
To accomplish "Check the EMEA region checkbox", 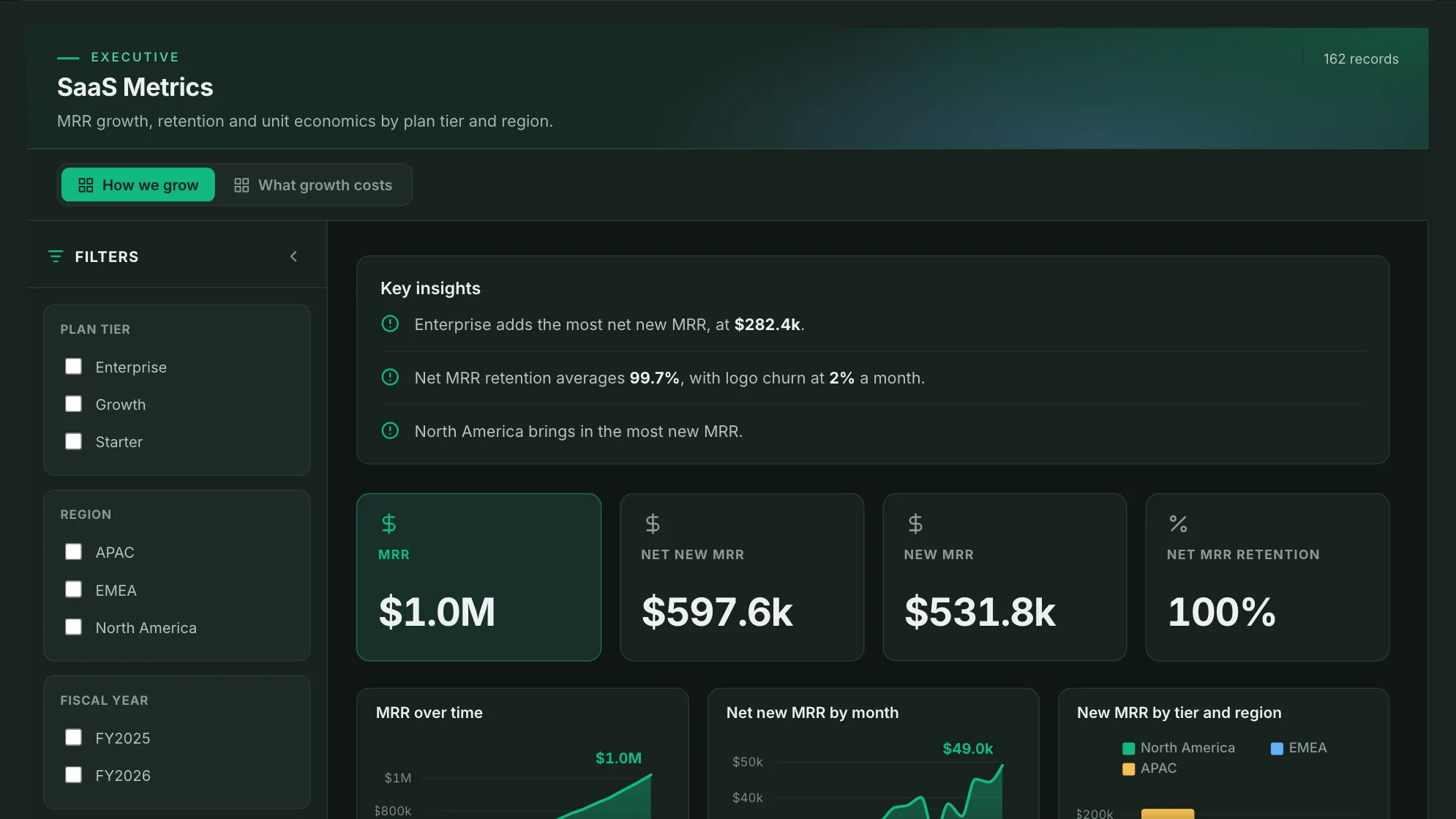I will [x=73, y=590].
